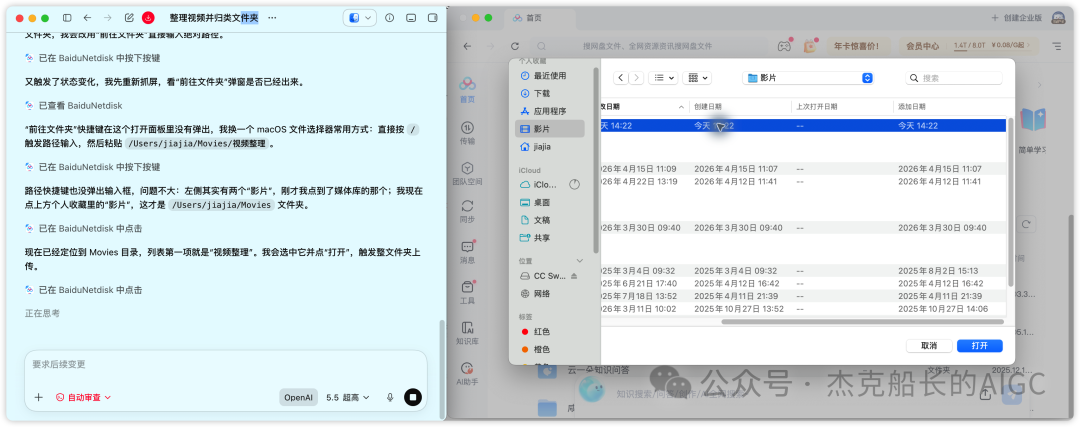This screenshot has height=427, width=1080.
Task: Open AI助手 in BaiduNetdisk sidebar
Action: (468, 373)
